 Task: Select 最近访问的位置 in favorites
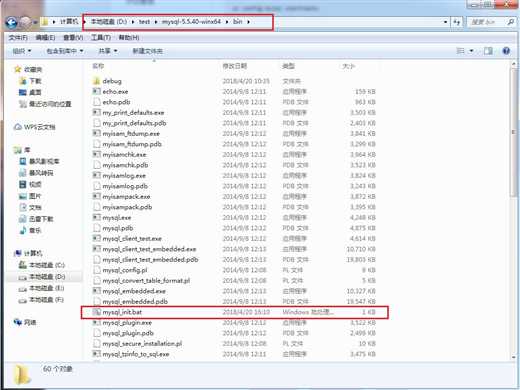45,104
